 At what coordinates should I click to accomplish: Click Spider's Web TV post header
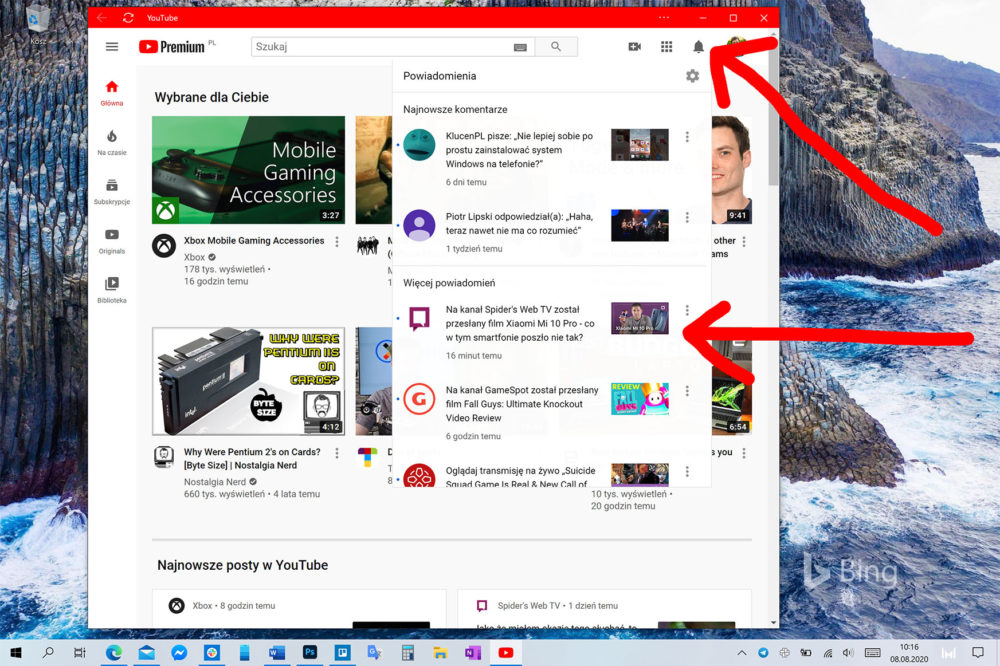click(548, 605)
